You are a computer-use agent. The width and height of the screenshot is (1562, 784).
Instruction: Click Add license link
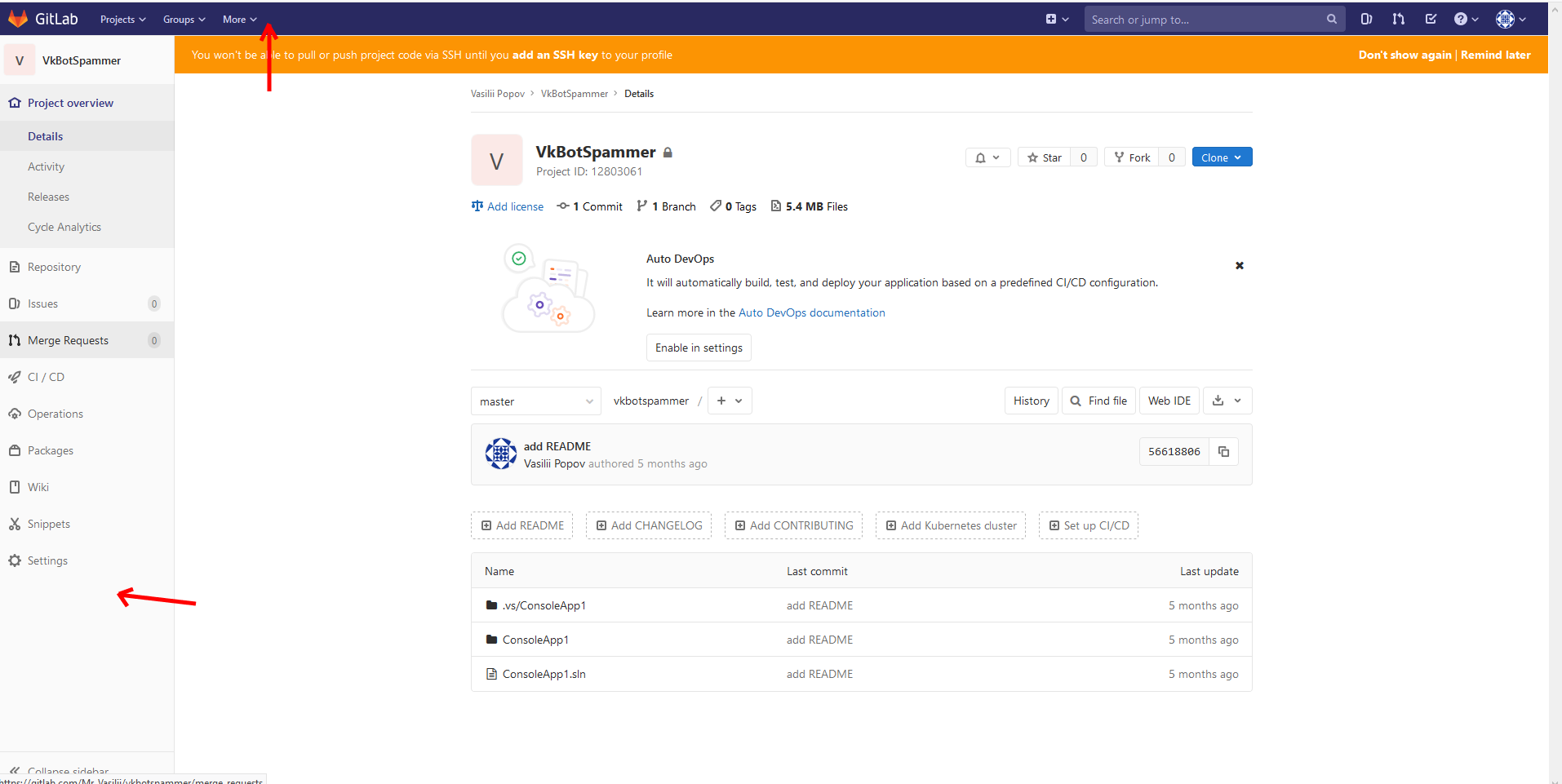click(508, 206)
